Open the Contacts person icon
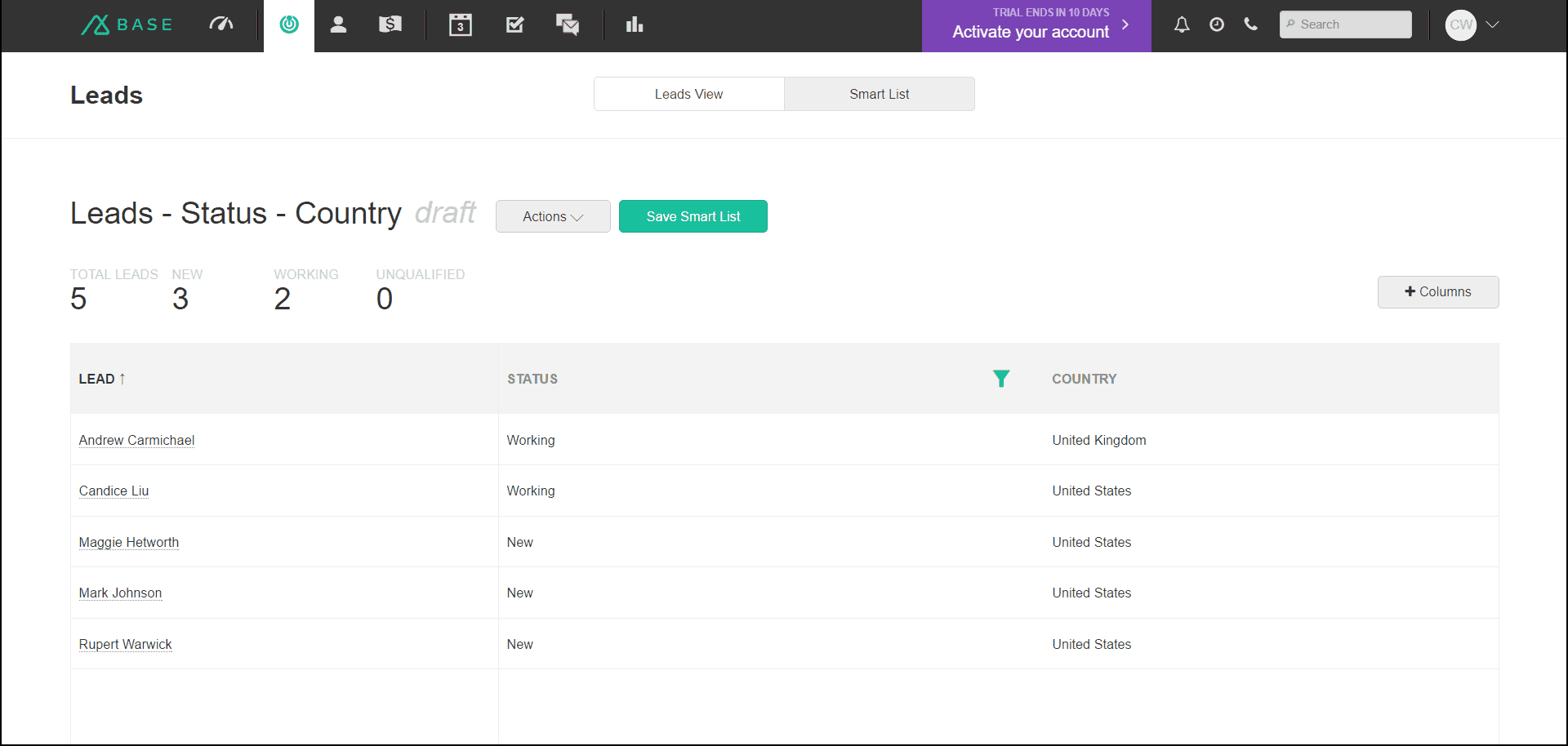This screenshot has height=746, width=1568. tap(338, 24)
